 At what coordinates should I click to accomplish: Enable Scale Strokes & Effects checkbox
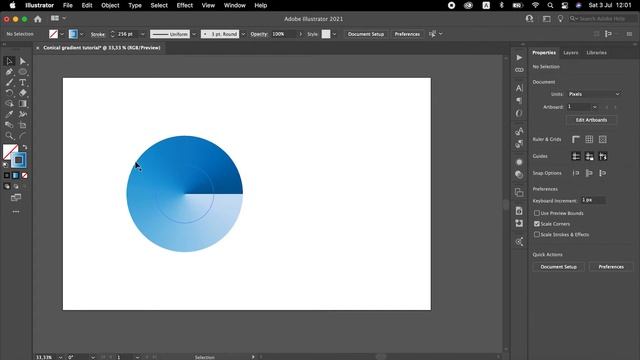pos(537,234)
